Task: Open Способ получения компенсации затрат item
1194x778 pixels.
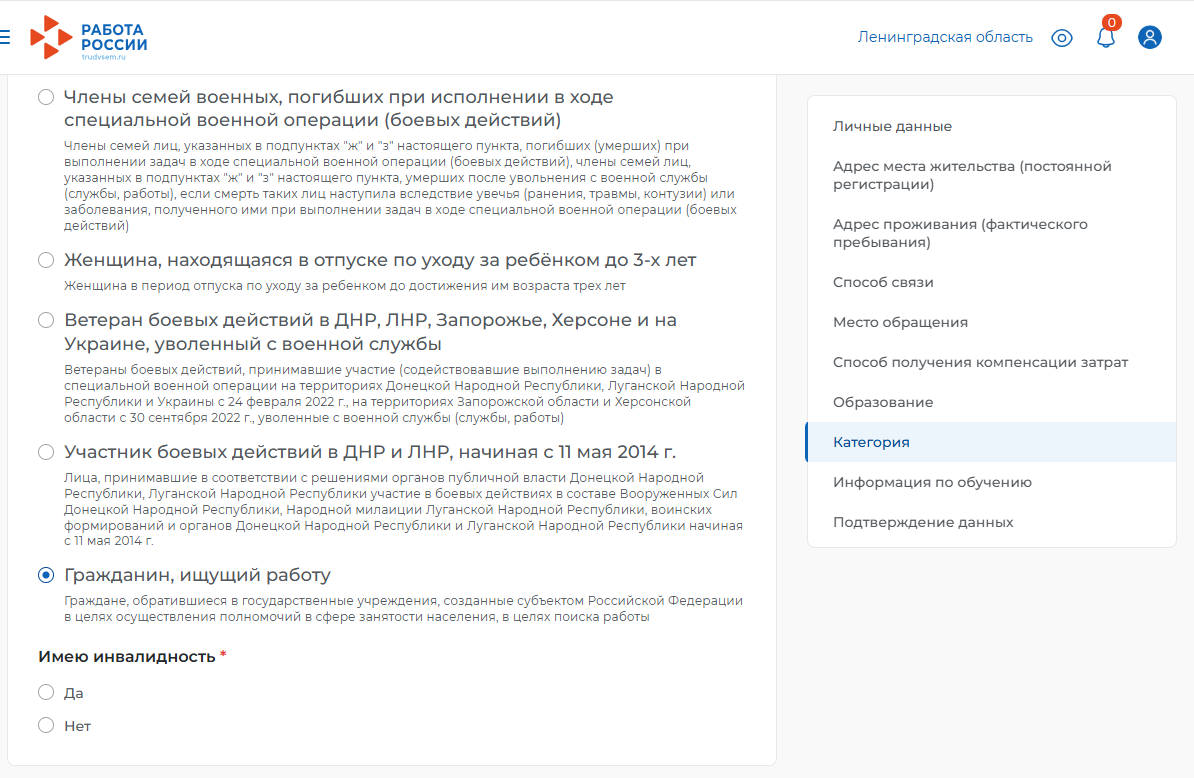Action: [980, 362]
